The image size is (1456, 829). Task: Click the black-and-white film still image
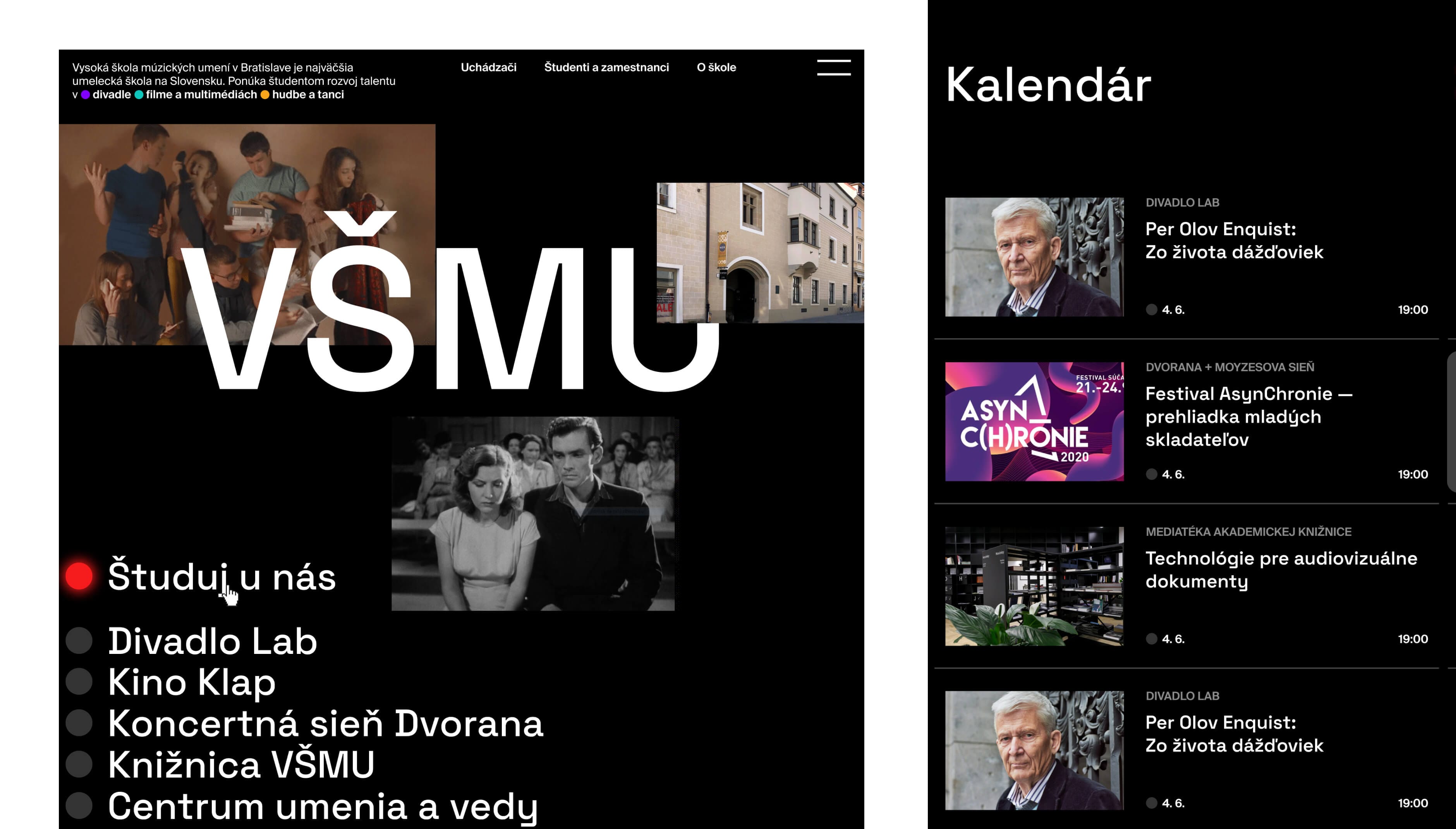[533, 514]
